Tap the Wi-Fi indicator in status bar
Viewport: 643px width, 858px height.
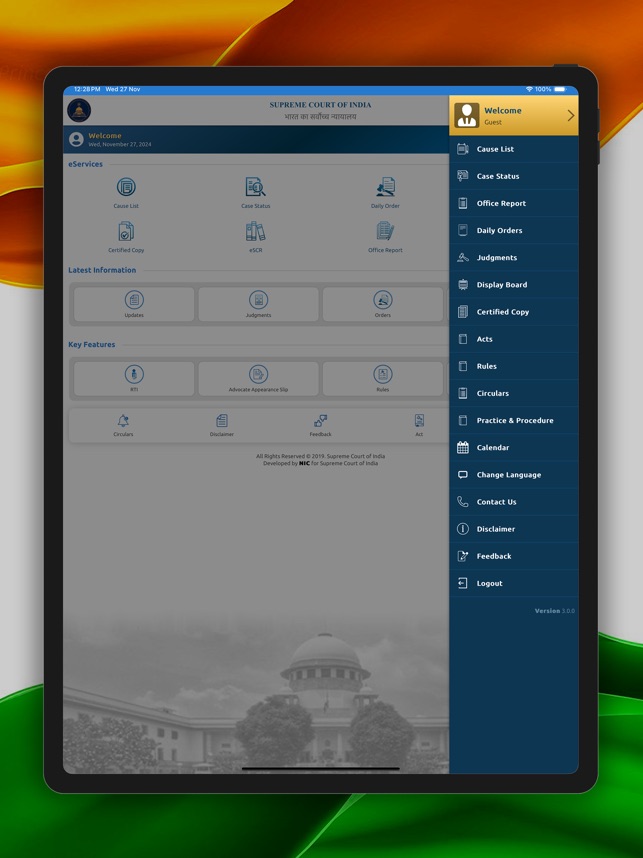coord(529,89)
